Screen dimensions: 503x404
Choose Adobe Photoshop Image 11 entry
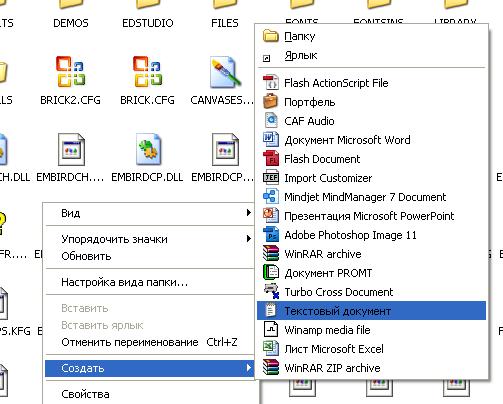coord(371,235)
